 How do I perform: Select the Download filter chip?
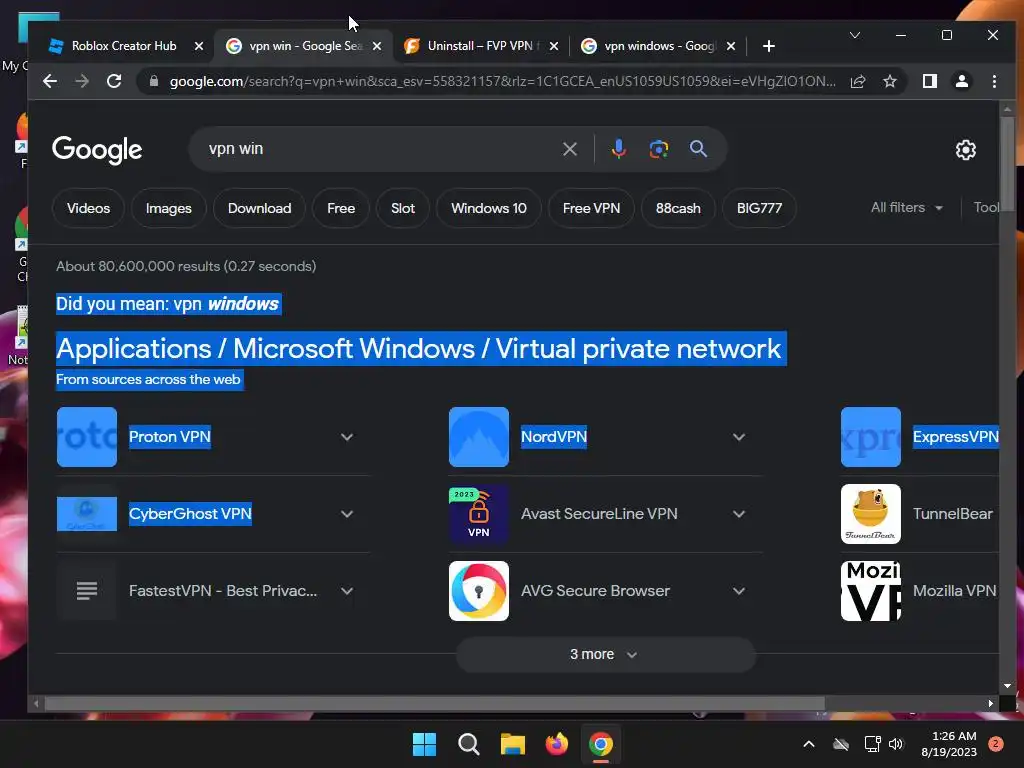(x=259, y=208)
